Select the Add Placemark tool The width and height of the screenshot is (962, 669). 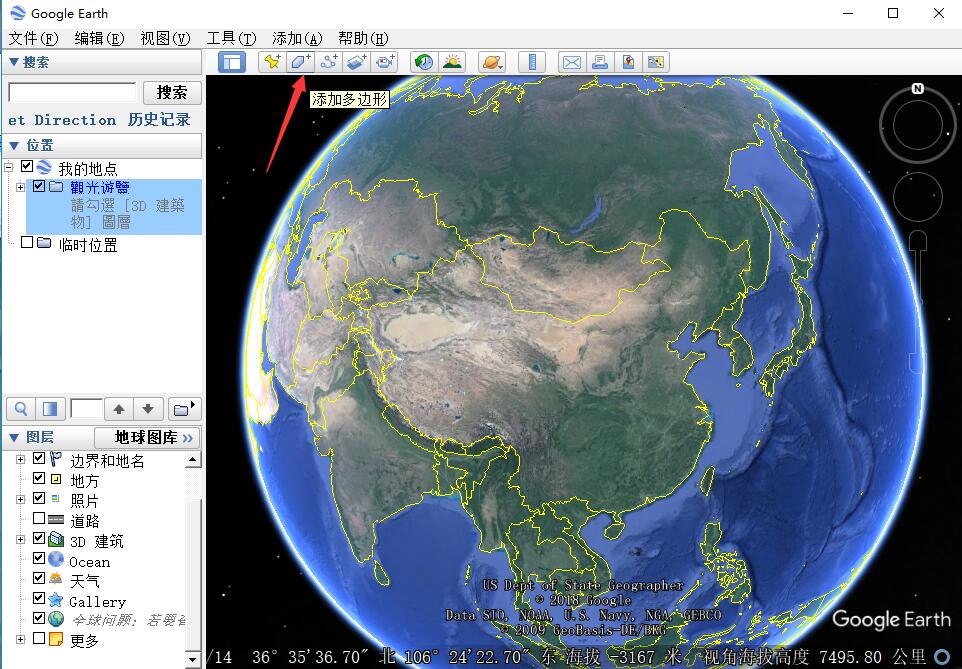[272, 61]
